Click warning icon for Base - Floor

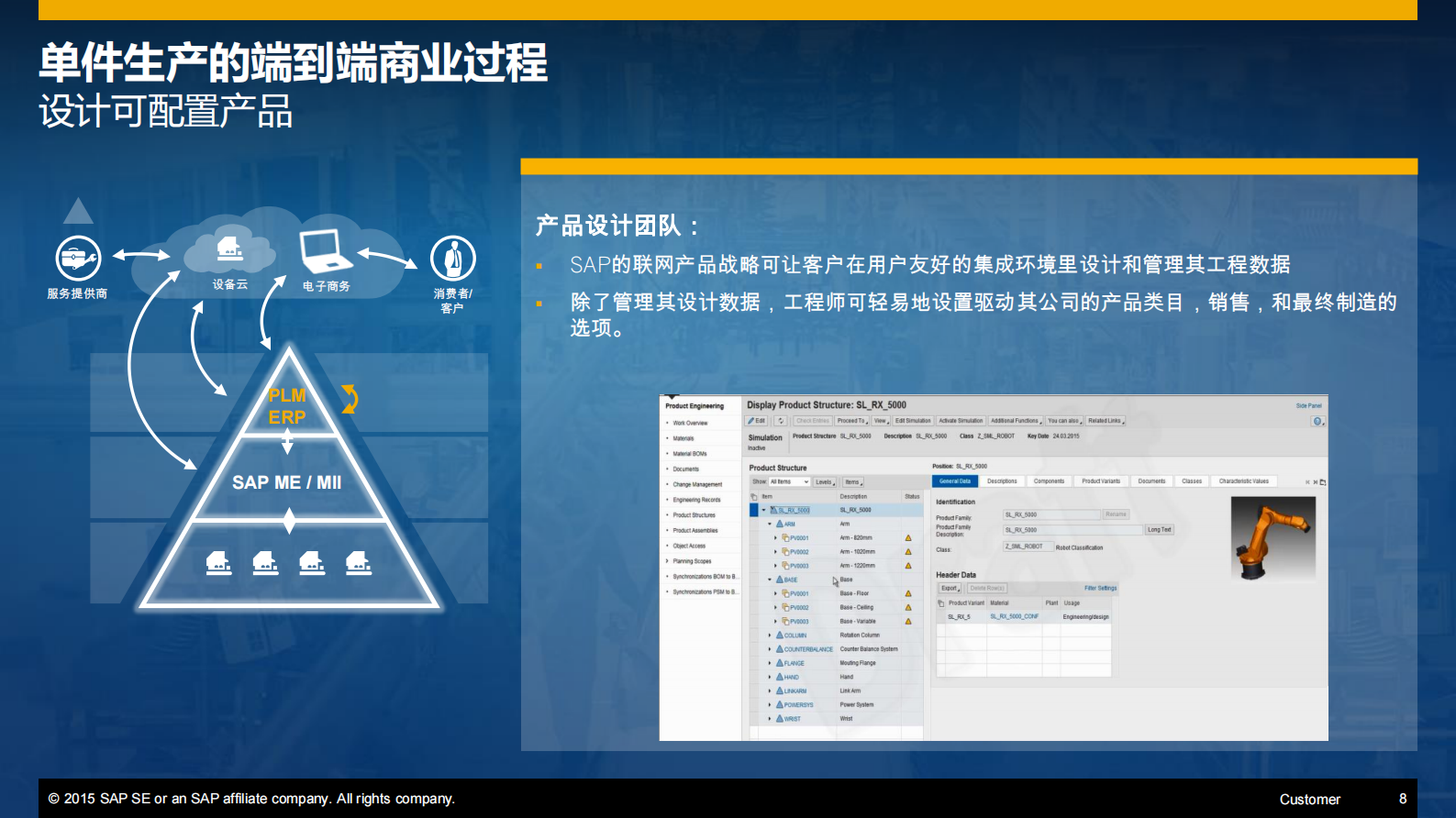pyautogui.click(x=908, y=593)
